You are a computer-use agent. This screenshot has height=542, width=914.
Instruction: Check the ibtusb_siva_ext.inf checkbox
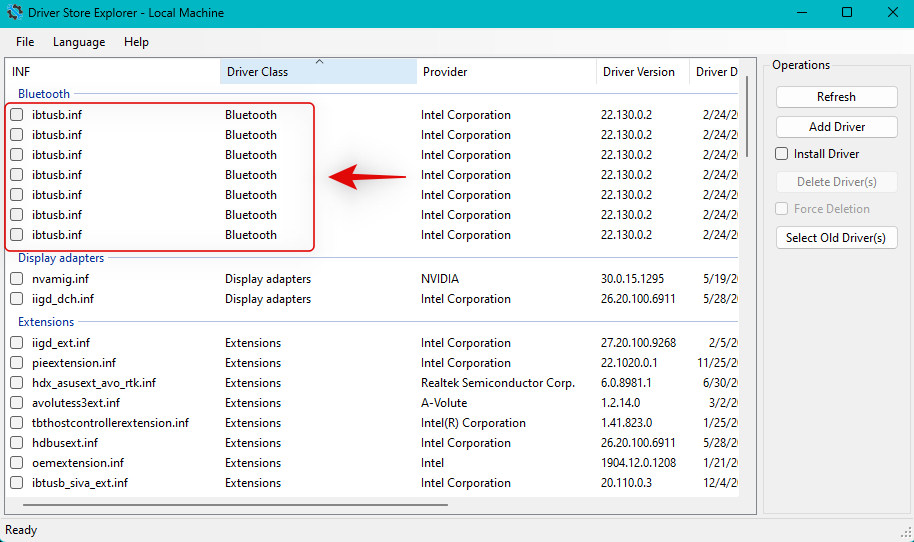point(17,483)
